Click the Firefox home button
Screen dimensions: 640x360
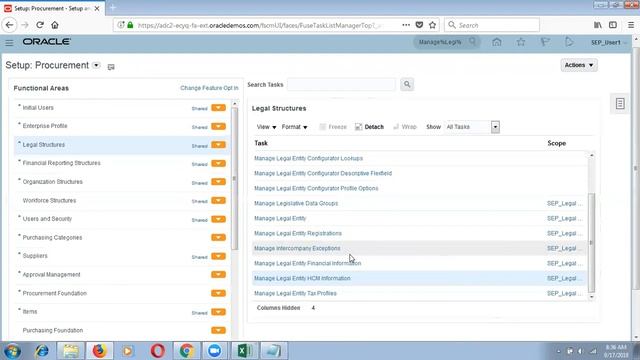pos(55,25)
